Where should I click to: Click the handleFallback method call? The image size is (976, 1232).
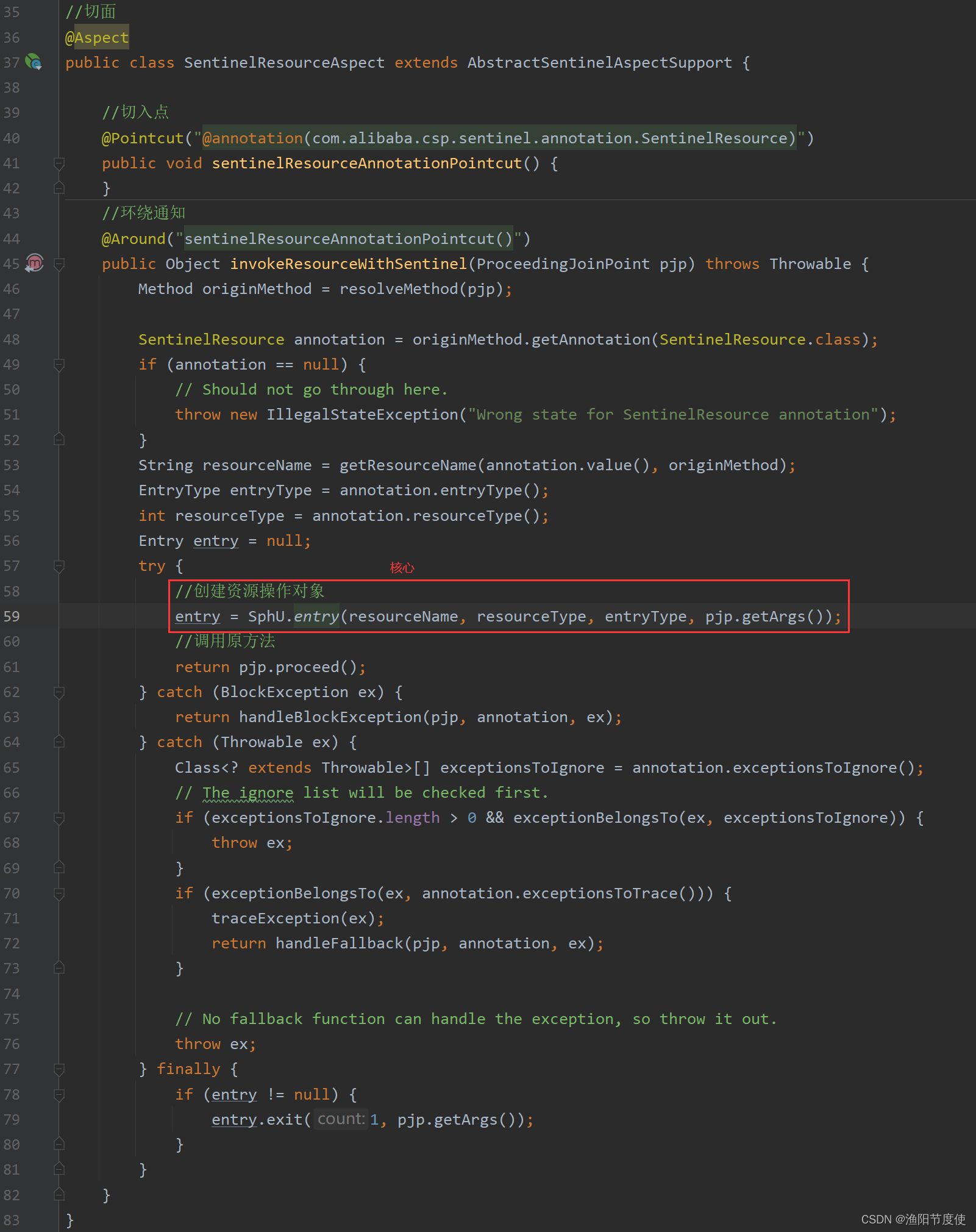point(339,944)
